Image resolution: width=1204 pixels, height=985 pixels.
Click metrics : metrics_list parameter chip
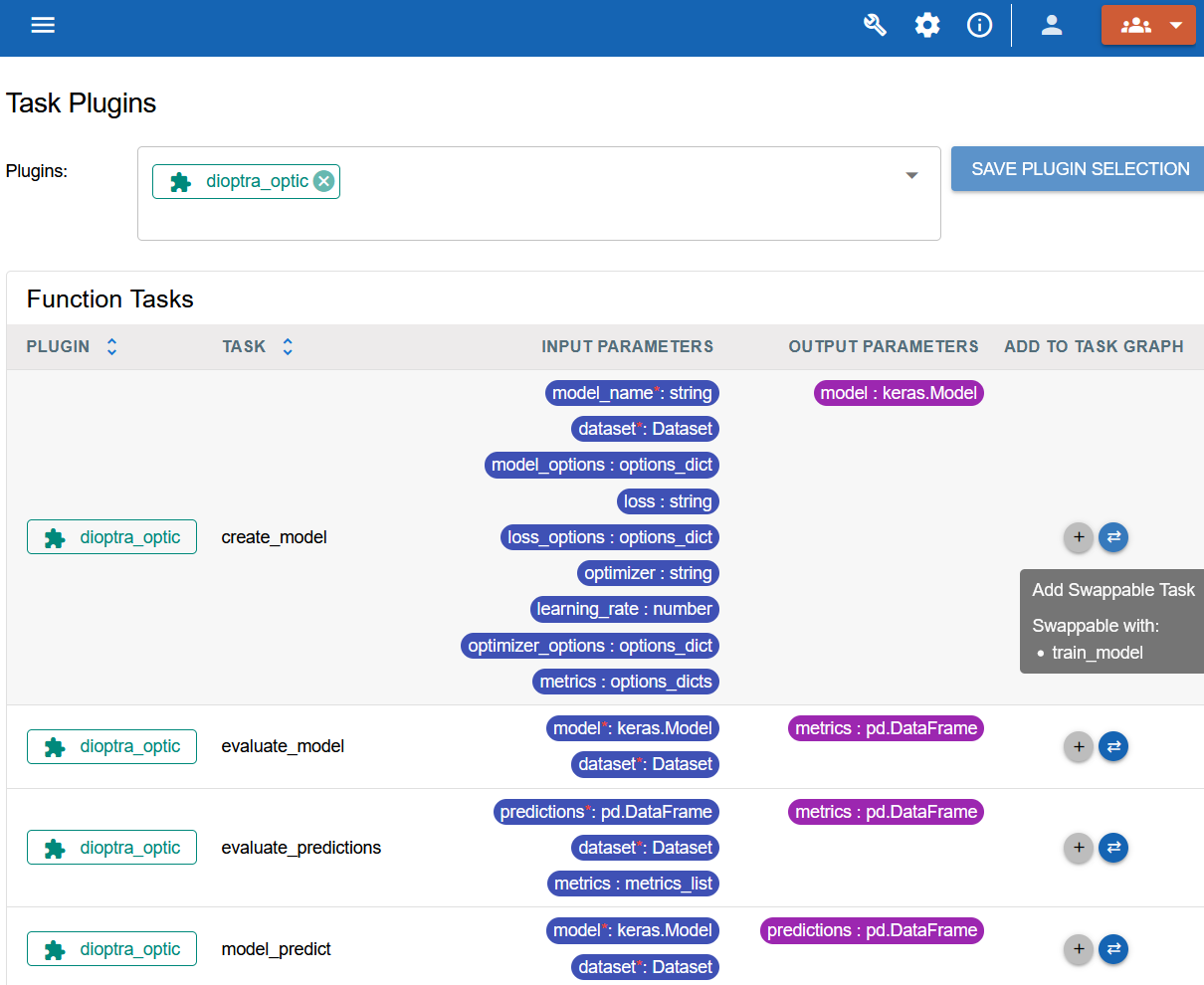[633, 884]
